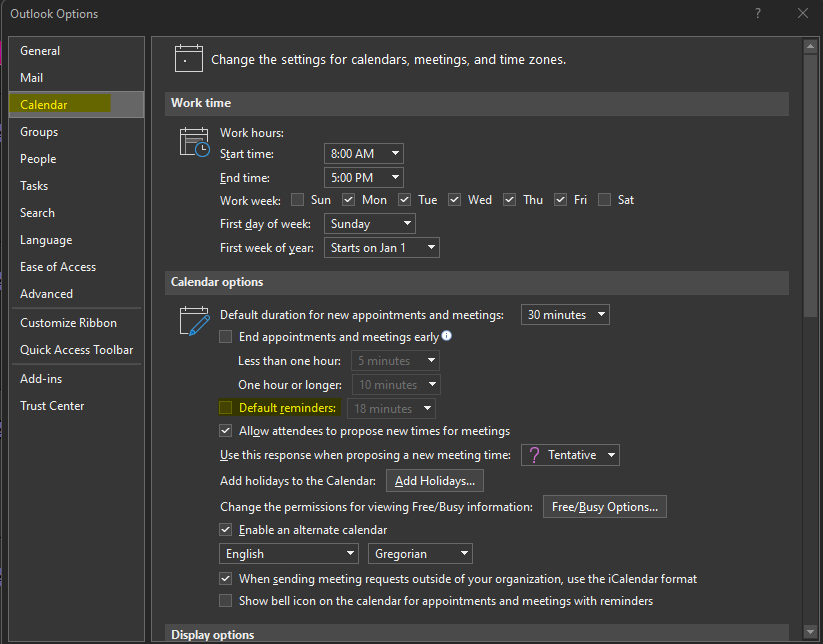The width and height of the screenshot is (823, 644).
Task: Uncheck Mon in the work week
Action: point(349,199)
